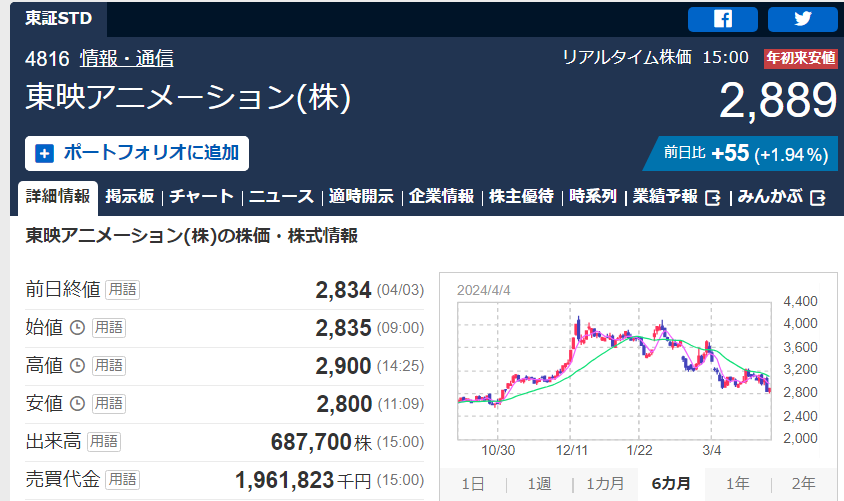Click the current price 2,889

778,100
